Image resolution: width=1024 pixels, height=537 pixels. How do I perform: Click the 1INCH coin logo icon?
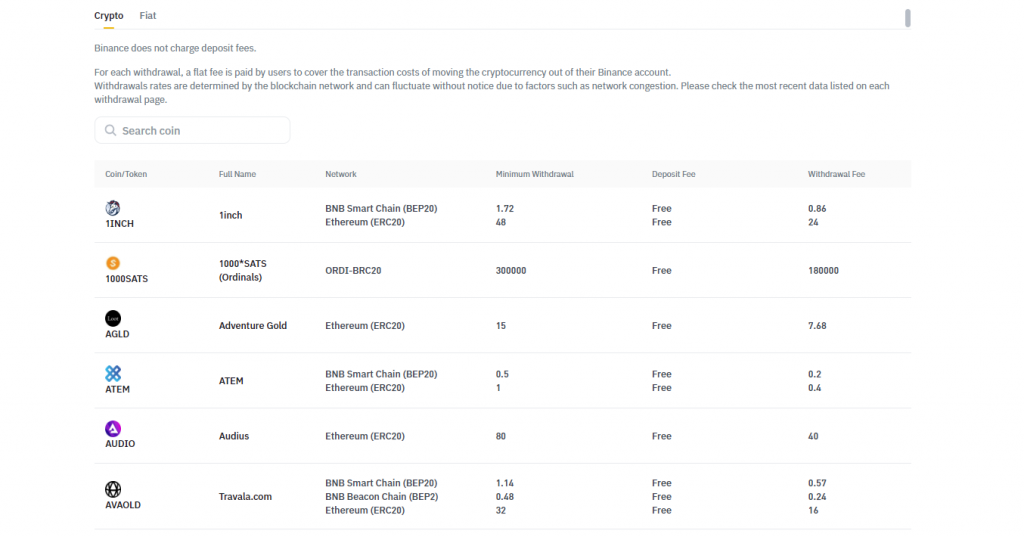click(113, 208)
